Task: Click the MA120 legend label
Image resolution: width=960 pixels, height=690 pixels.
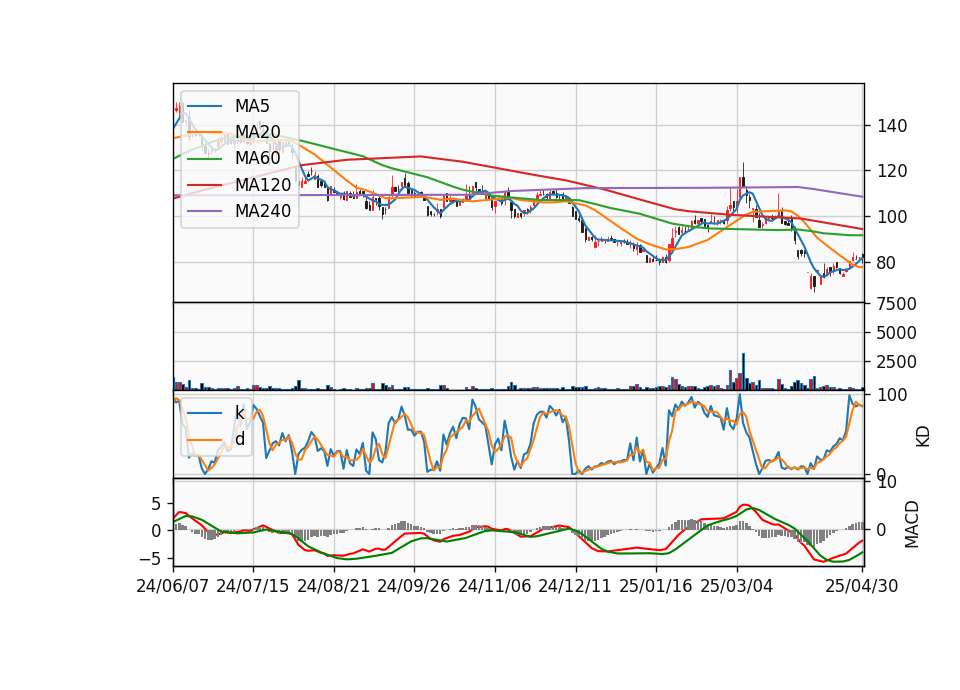Action: point(263,185)
